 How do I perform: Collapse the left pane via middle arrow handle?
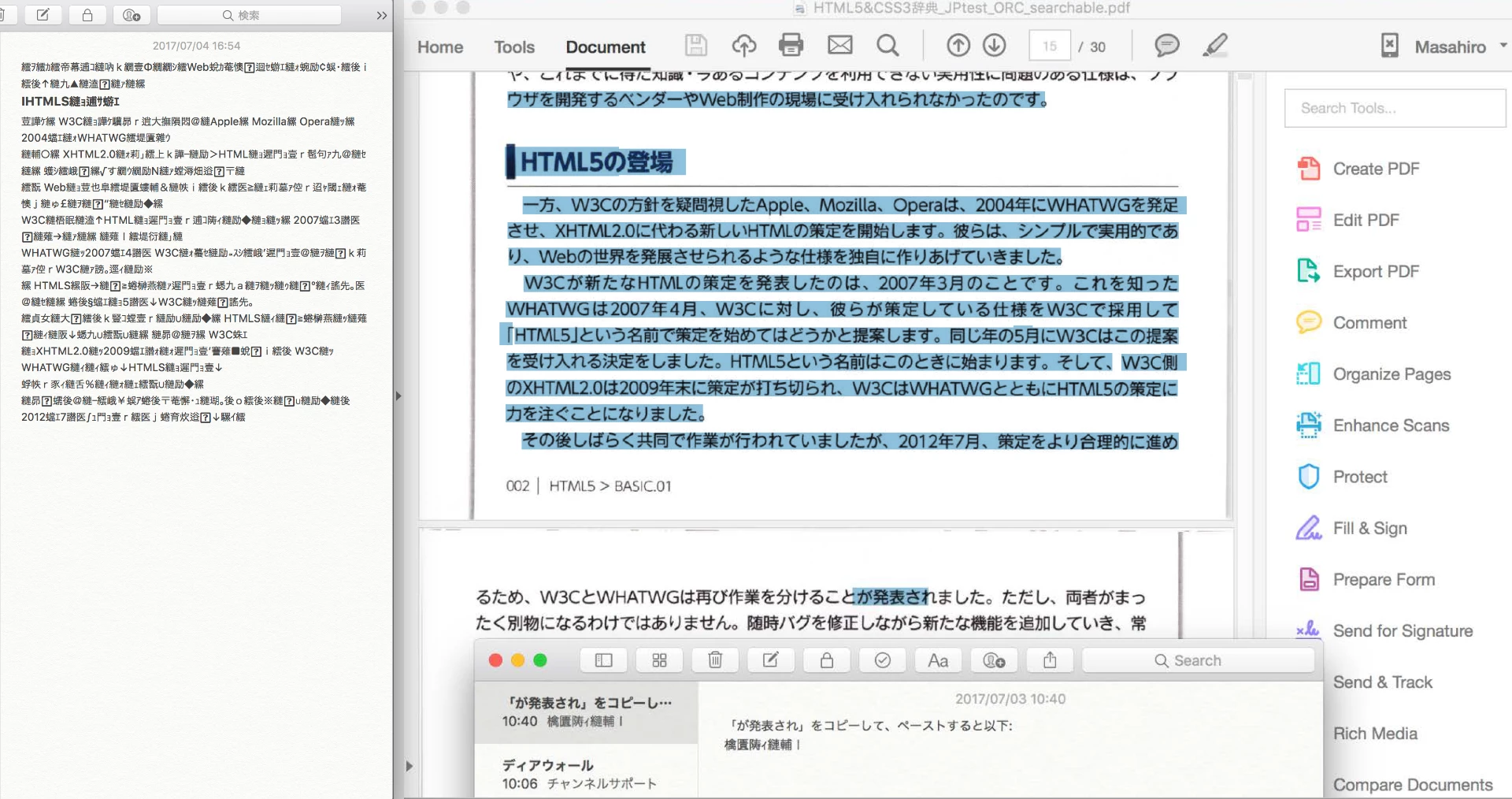(x=398, y=396)
